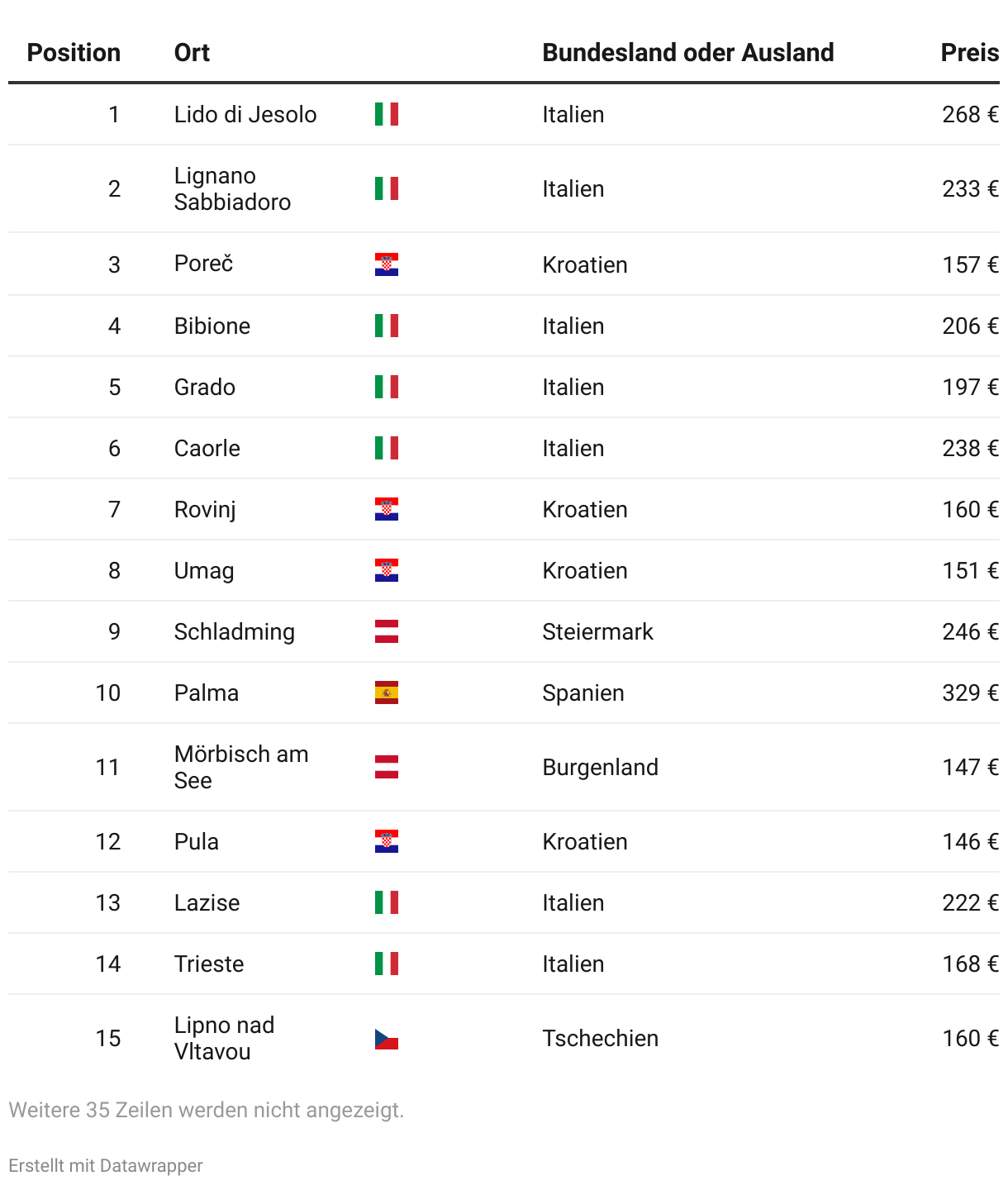Sort by the Preis column header
1008x1185 pixels.
pyautogui.click(x=970, y=53)
